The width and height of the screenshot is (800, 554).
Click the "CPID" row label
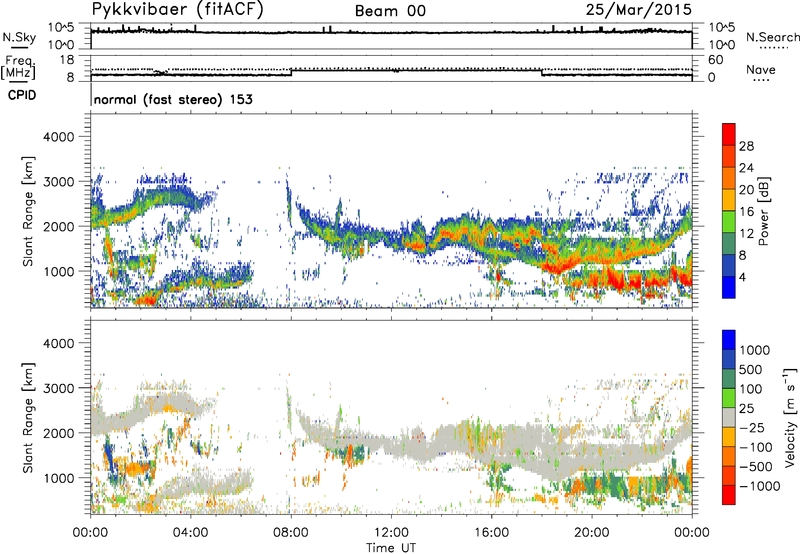click(22, 95)
